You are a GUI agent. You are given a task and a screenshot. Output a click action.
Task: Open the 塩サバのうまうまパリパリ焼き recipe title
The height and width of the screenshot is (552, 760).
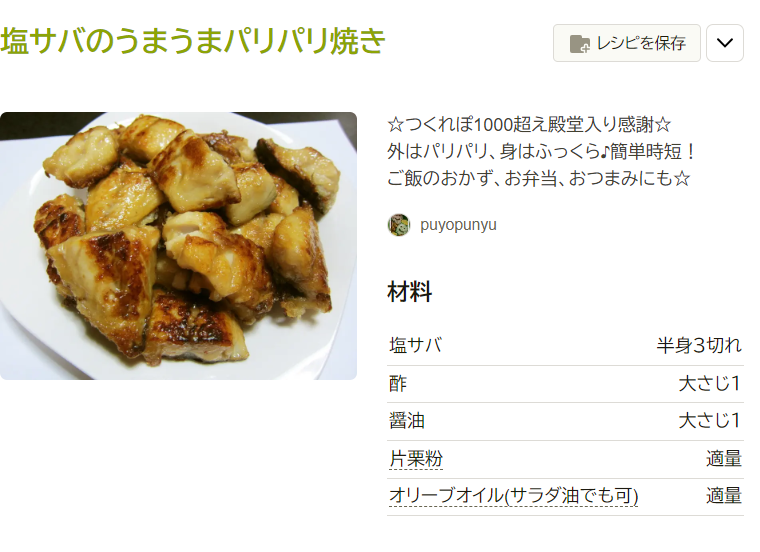(193, 40)
